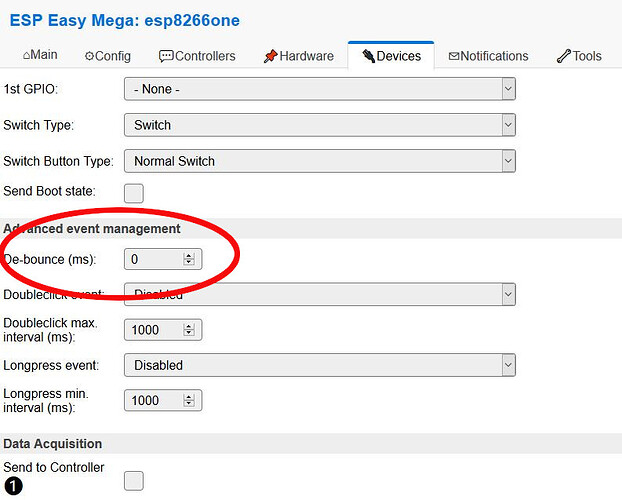This screenshot has width=622, height=500.
Task: Open the Controllers tab
Action: tap(197, 56)
